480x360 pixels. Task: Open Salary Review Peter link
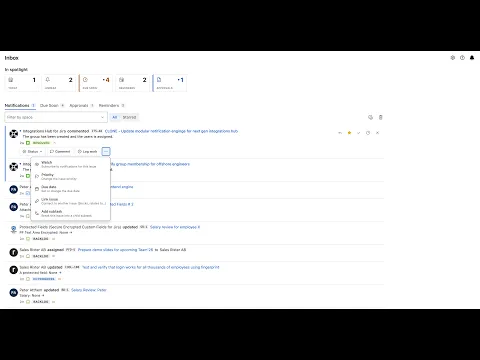[89, 290]
